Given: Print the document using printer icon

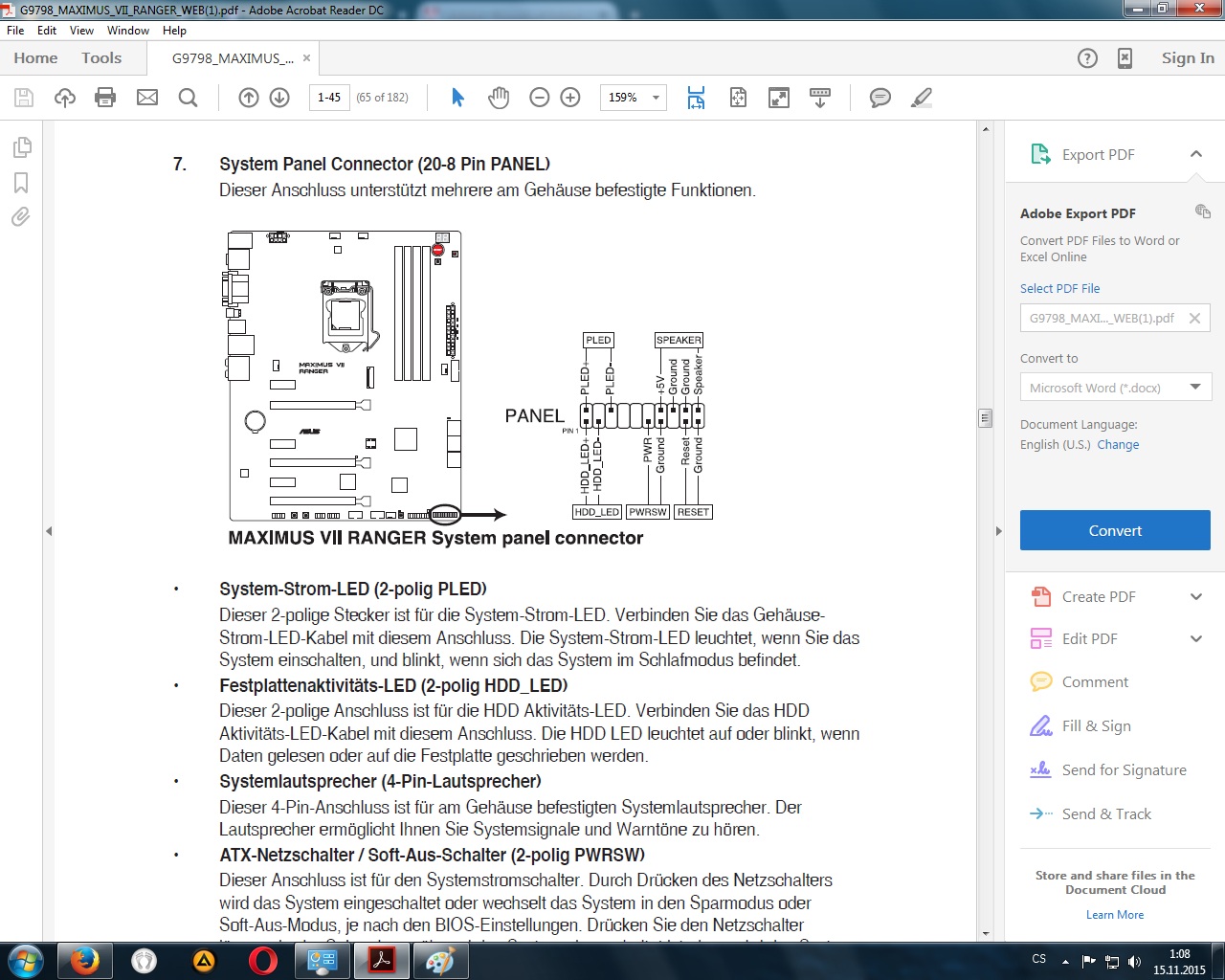Looking at the screenshot, I should 106,98.
